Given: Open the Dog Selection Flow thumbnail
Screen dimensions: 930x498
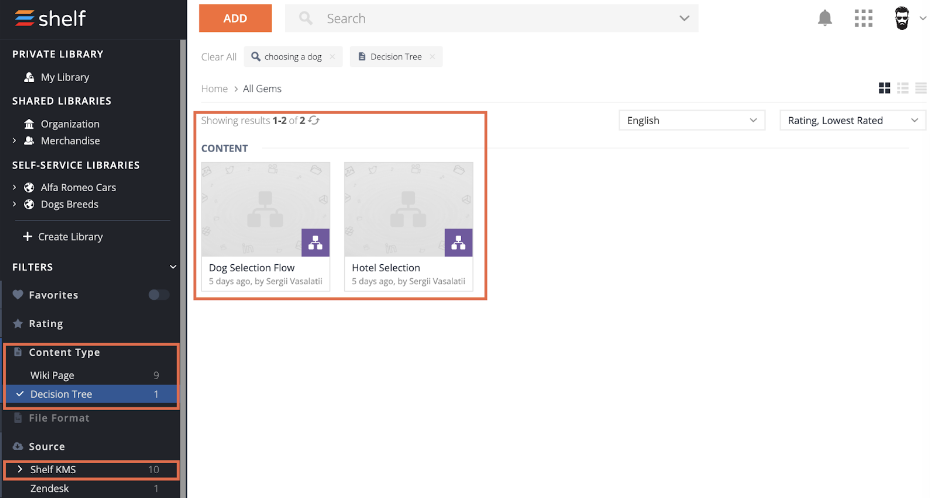Looking at the screenshot, I should [x=266, y=209].
